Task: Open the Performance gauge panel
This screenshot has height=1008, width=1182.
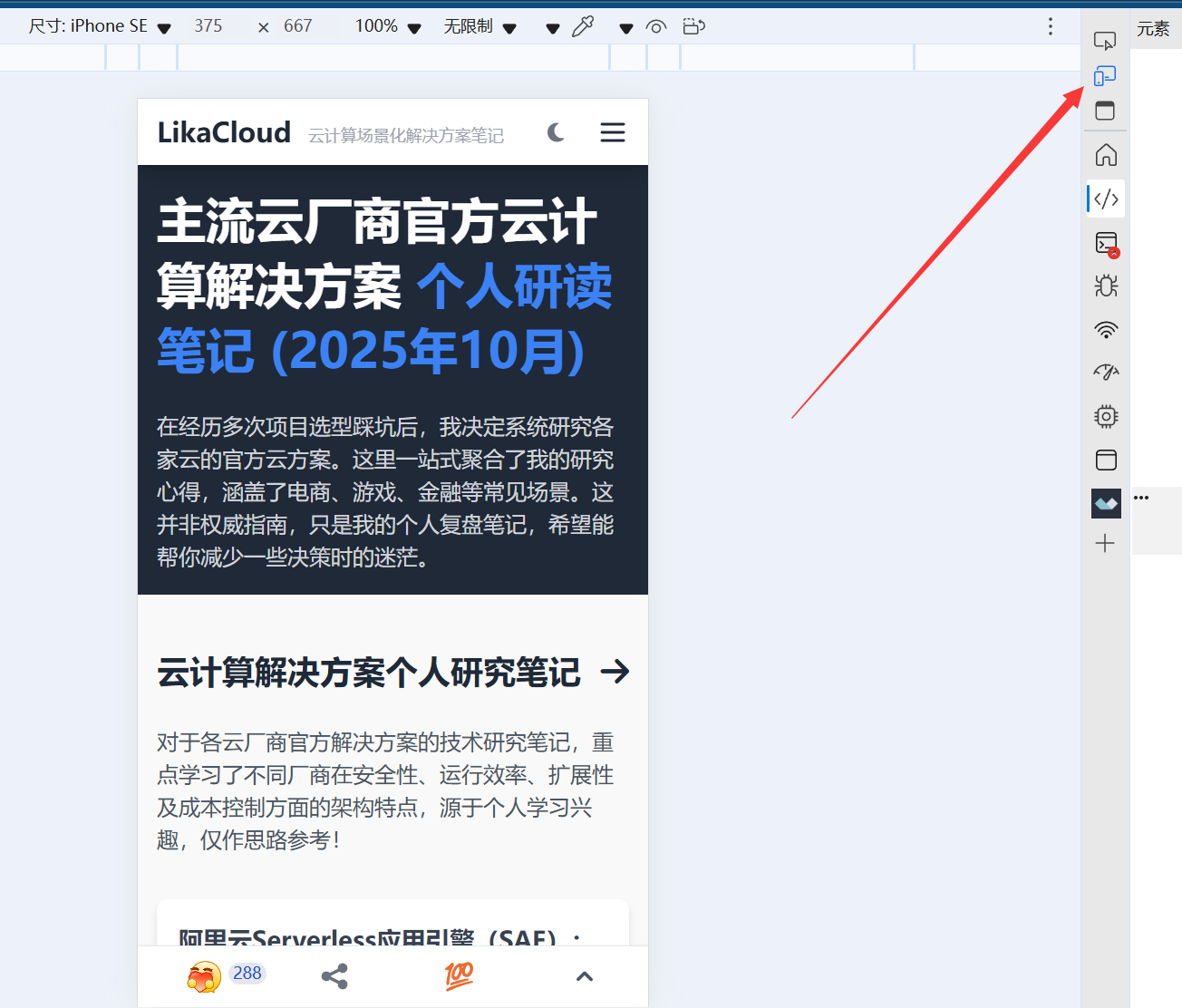Action: (x=1105, y=372)
